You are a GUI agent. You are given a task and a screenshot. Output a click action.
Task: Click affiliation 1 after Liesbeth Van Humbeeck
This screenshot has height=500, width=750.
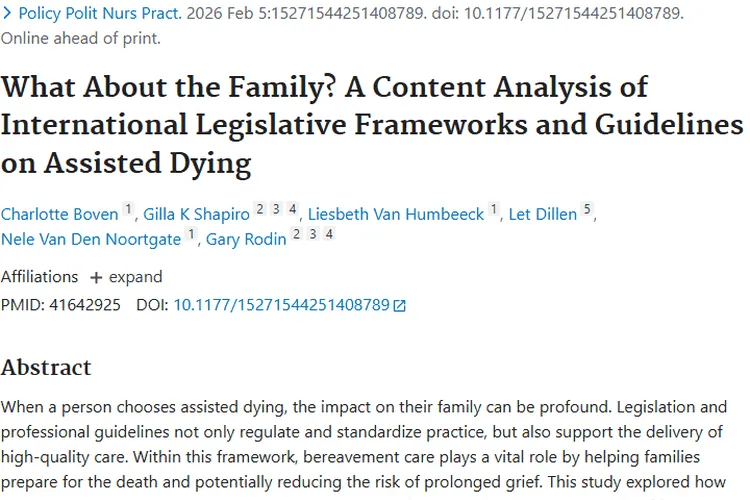[x=493, y=210]
